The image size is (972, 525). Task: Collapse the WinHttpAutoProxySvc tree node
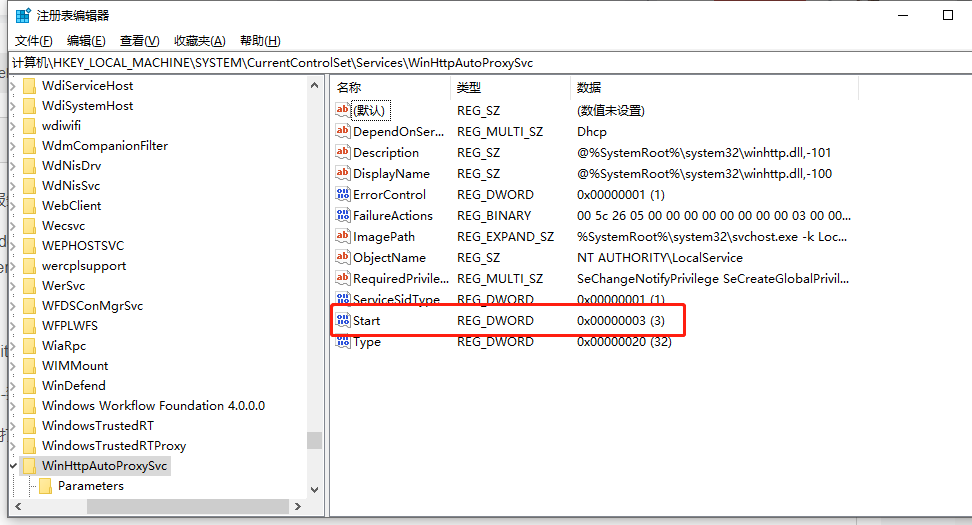[13, 465]
